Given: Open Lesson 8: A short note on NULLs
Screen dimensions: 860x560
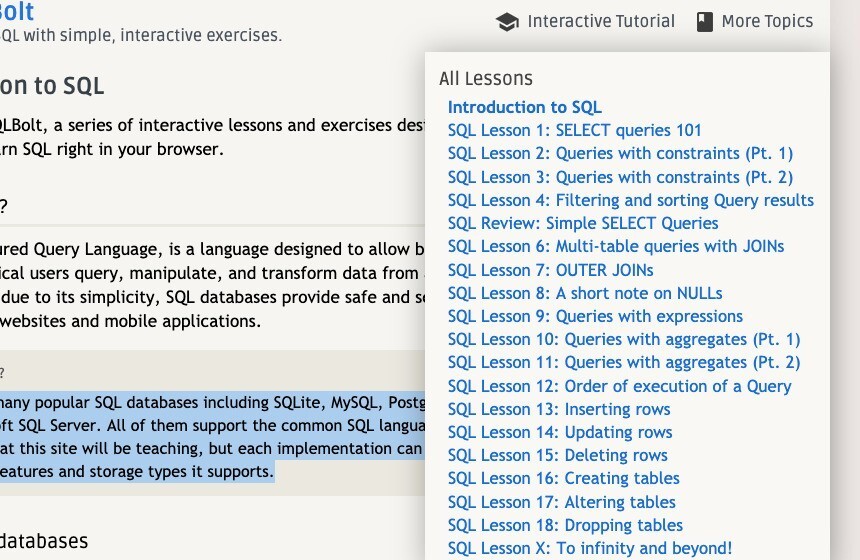Looking at the screenshot, I should click(x=585, y=293).
